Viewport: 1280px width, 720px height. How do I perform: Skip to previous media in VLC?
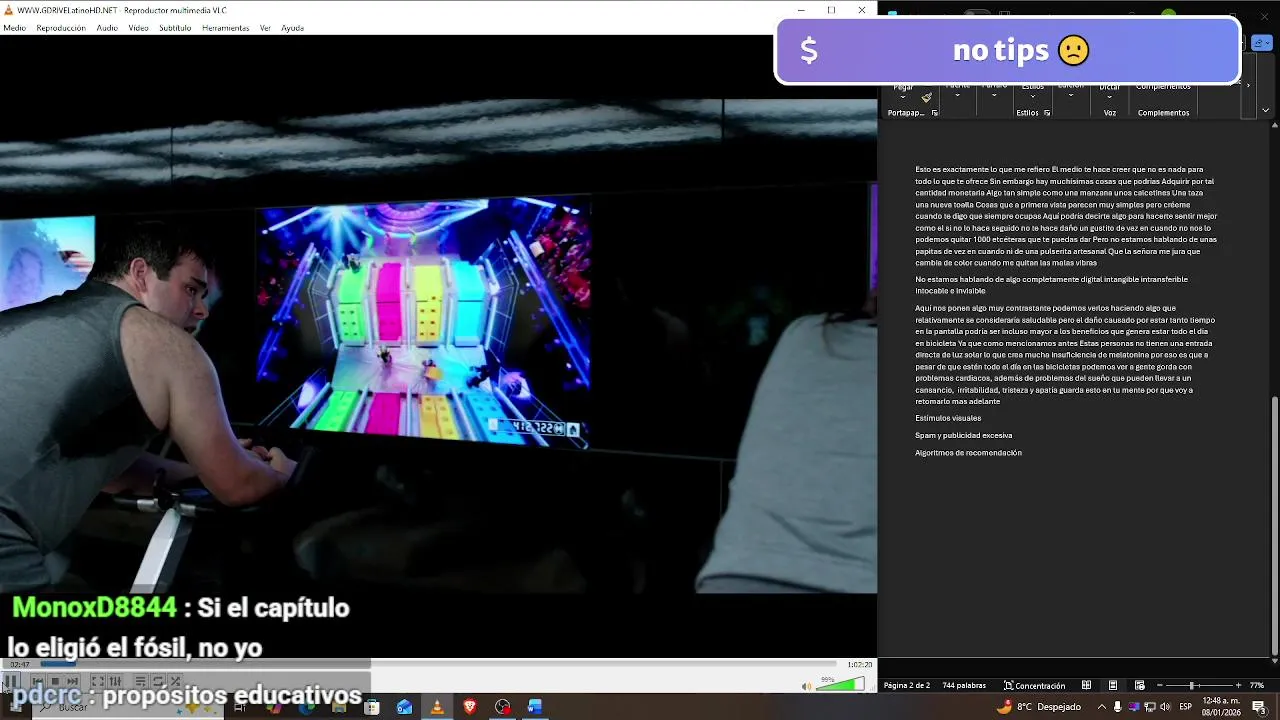(37, 681)
